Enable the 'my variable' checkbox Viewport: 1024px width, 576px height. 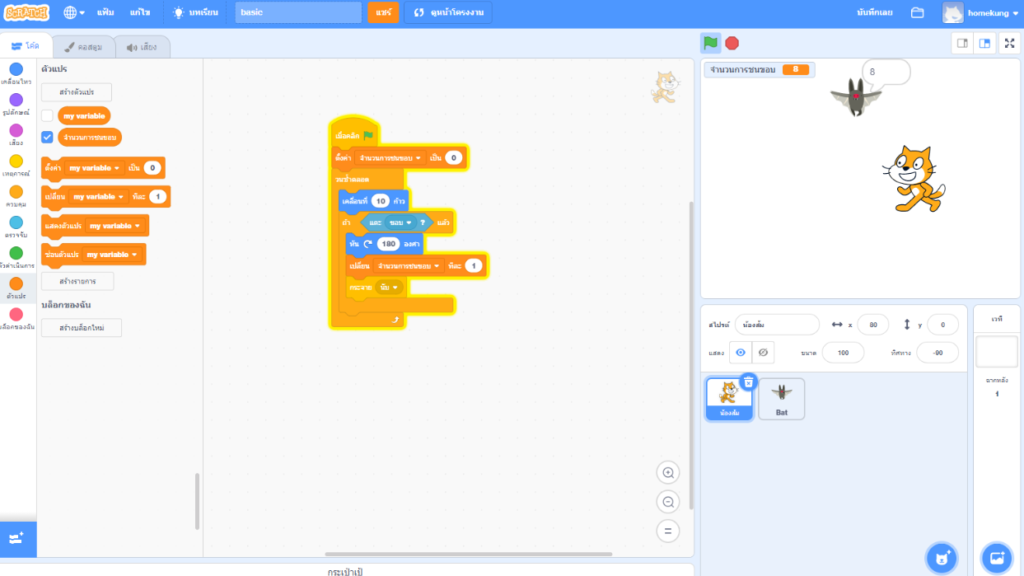click(47, 116)
